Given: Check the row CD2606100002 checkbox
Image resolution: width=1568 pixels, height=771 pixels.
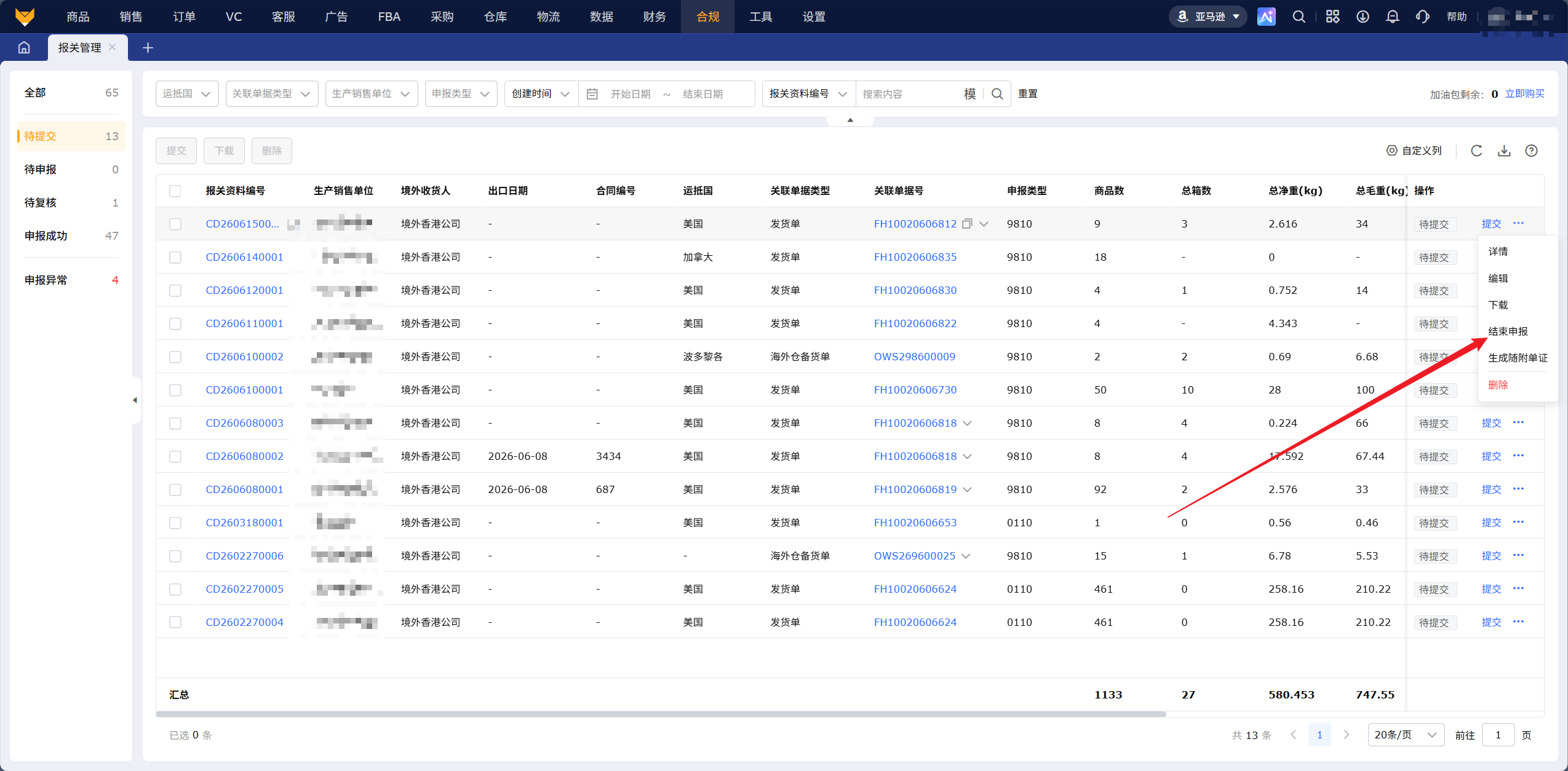Looking at the screenshot, I should 175,357.
